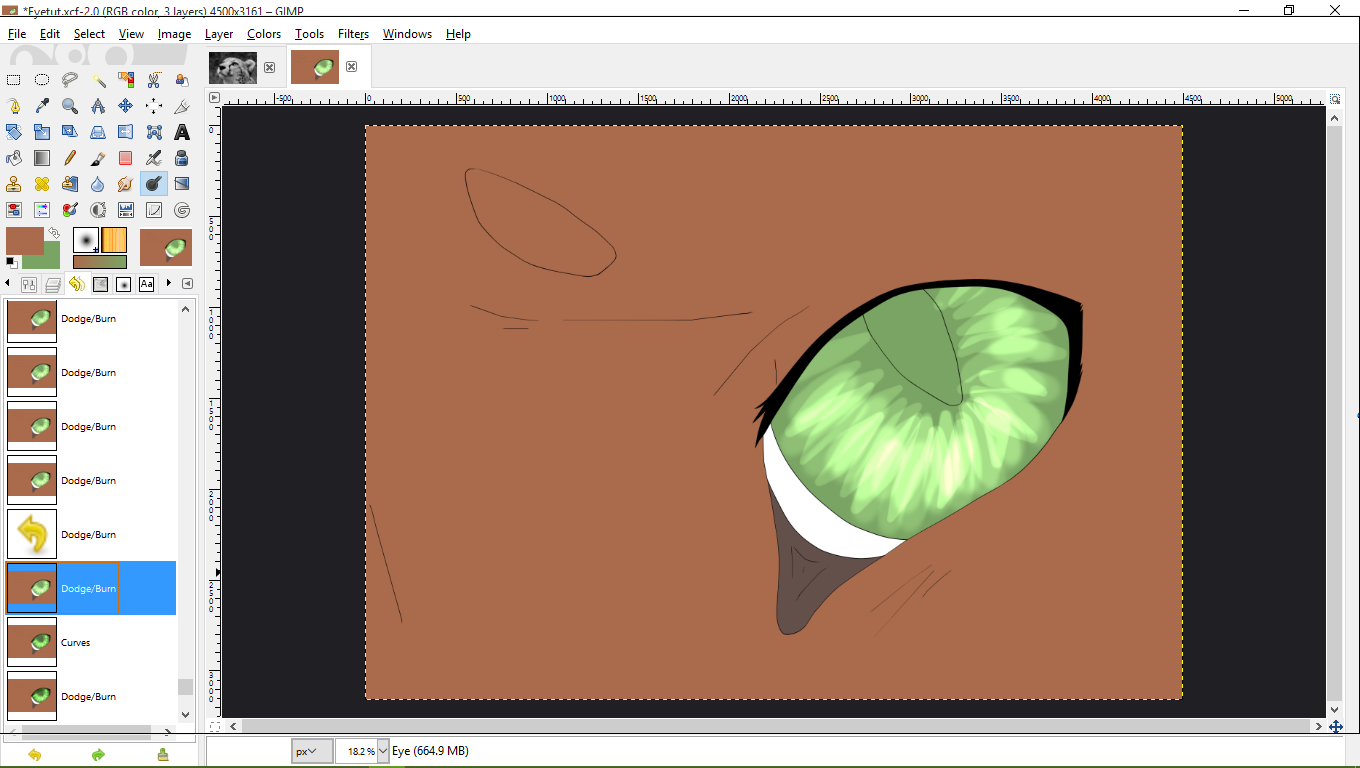This screenshot has height=768, width=1360.
Task: Select the Scale tool
Action: tap(42, 132)
